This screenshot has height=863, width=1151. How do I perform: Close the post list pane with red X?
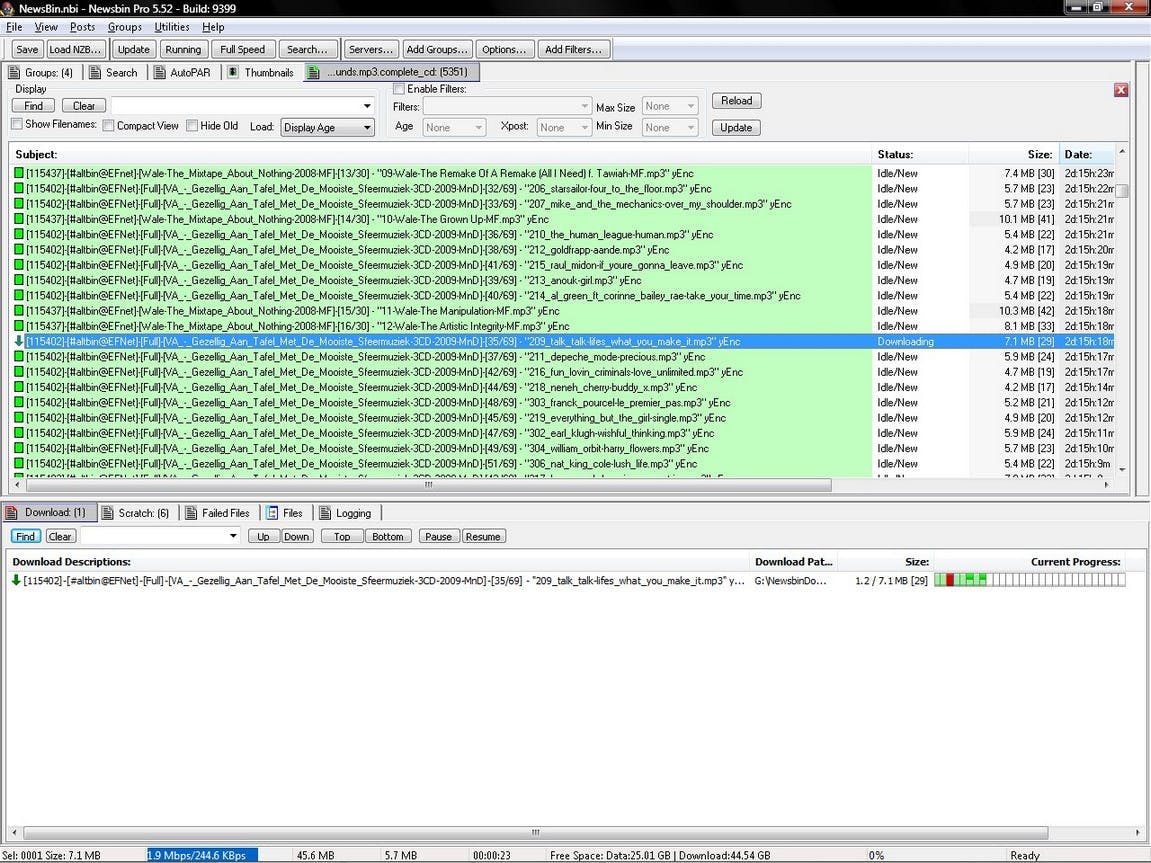point(1121,90)
